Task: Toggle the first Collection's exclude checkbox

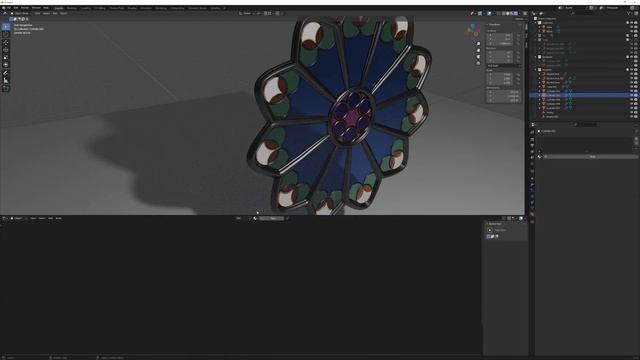Action: tap(628, 23)
